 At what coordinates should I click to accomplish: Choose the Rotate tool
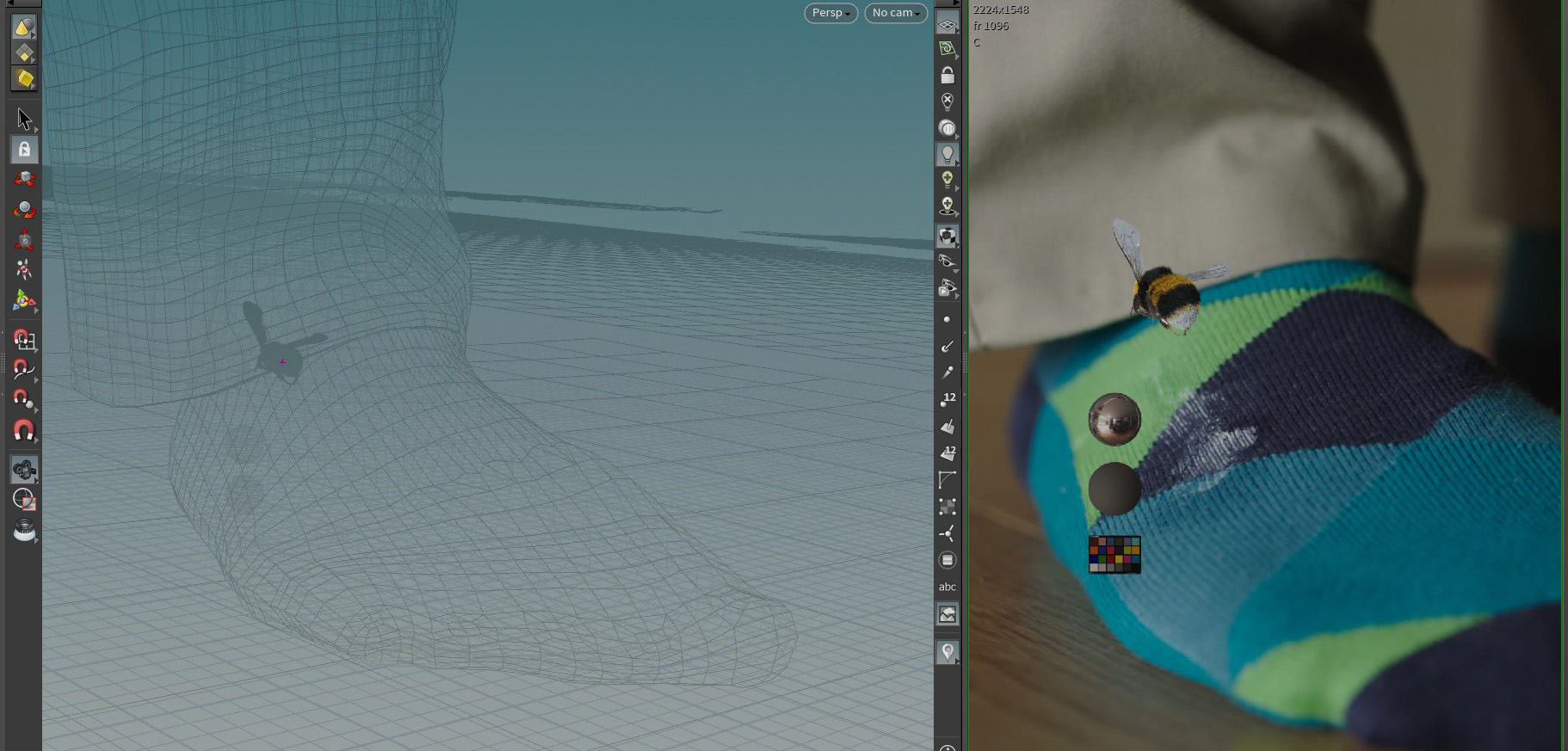(24, 210)
